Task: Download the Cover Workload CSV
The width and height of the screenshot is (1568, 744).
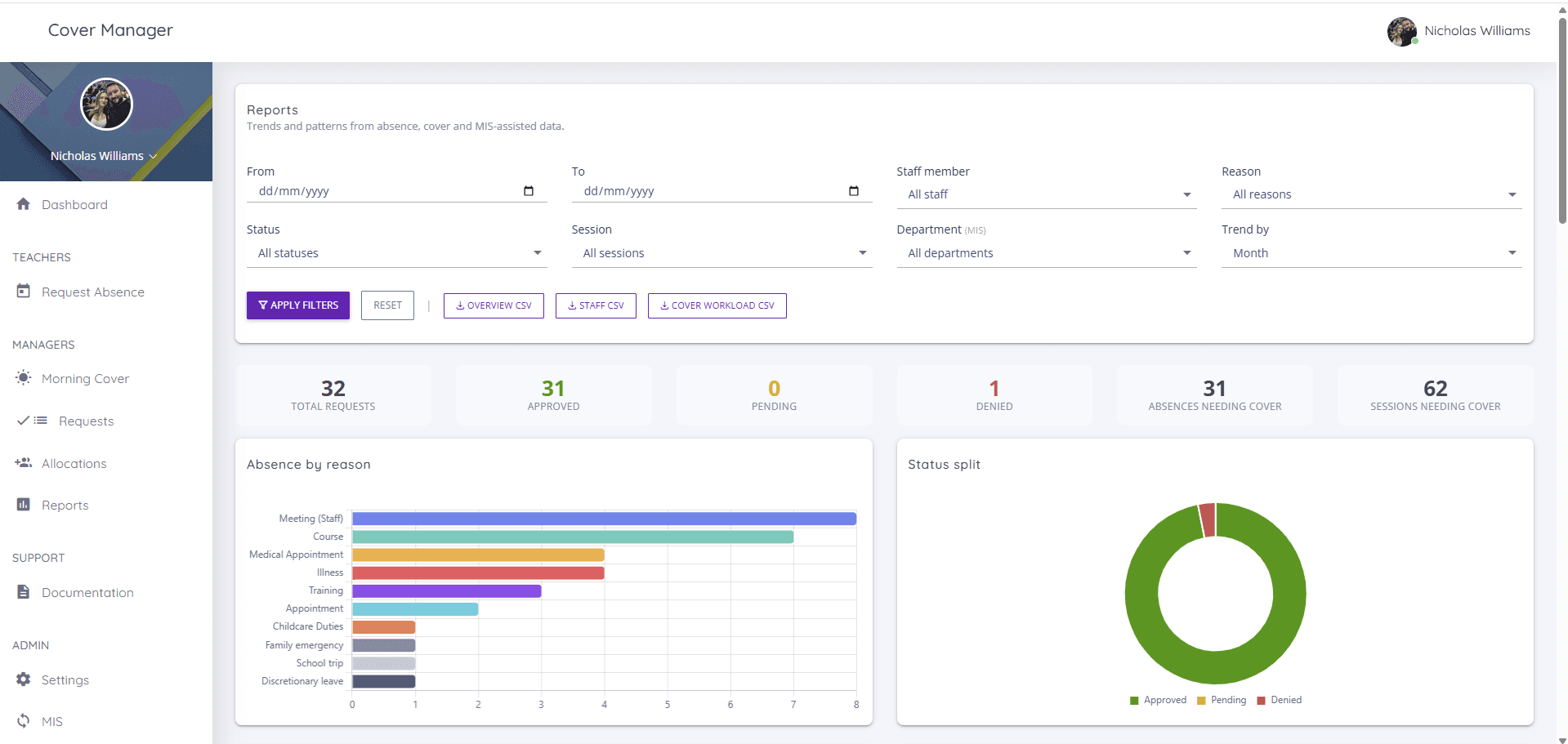Action: tap(717, 305)
